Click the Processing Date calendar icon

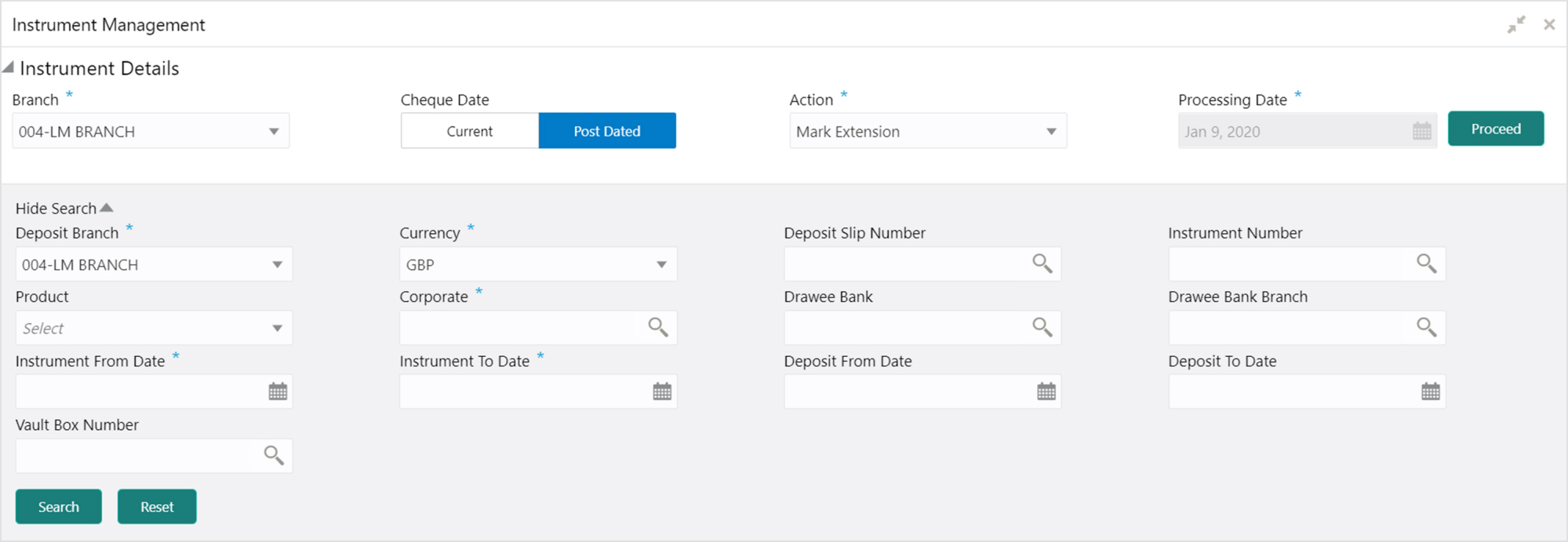(1422, 131)
